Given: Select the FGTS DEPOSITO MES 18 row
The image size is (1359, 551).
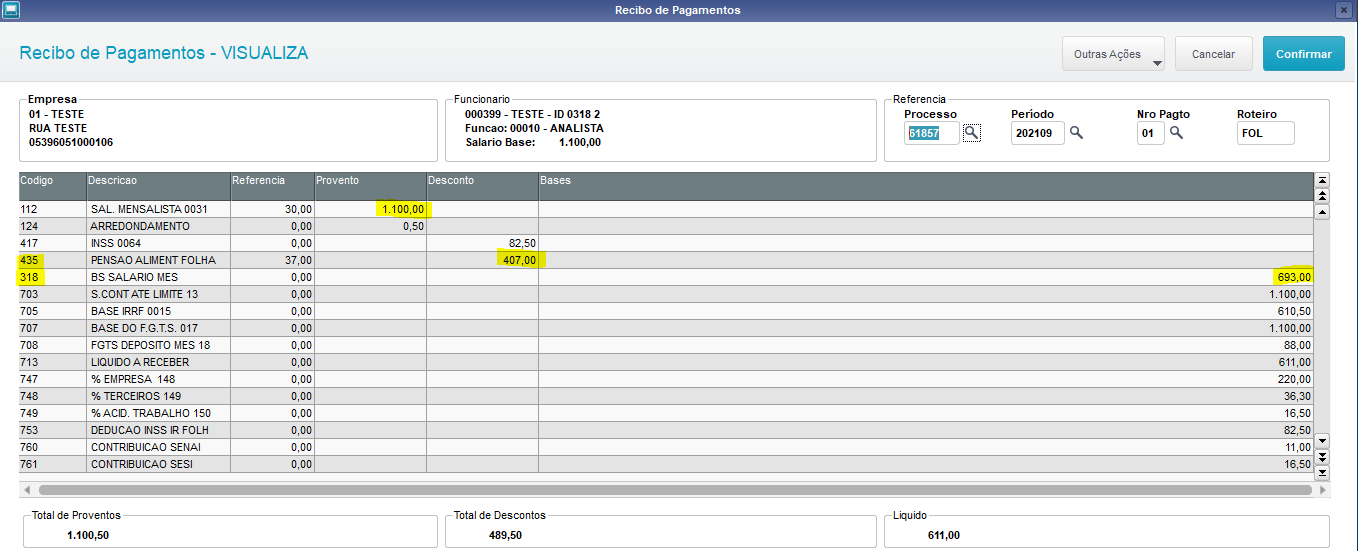Looking at the screenshot, I should coord(666,345).
